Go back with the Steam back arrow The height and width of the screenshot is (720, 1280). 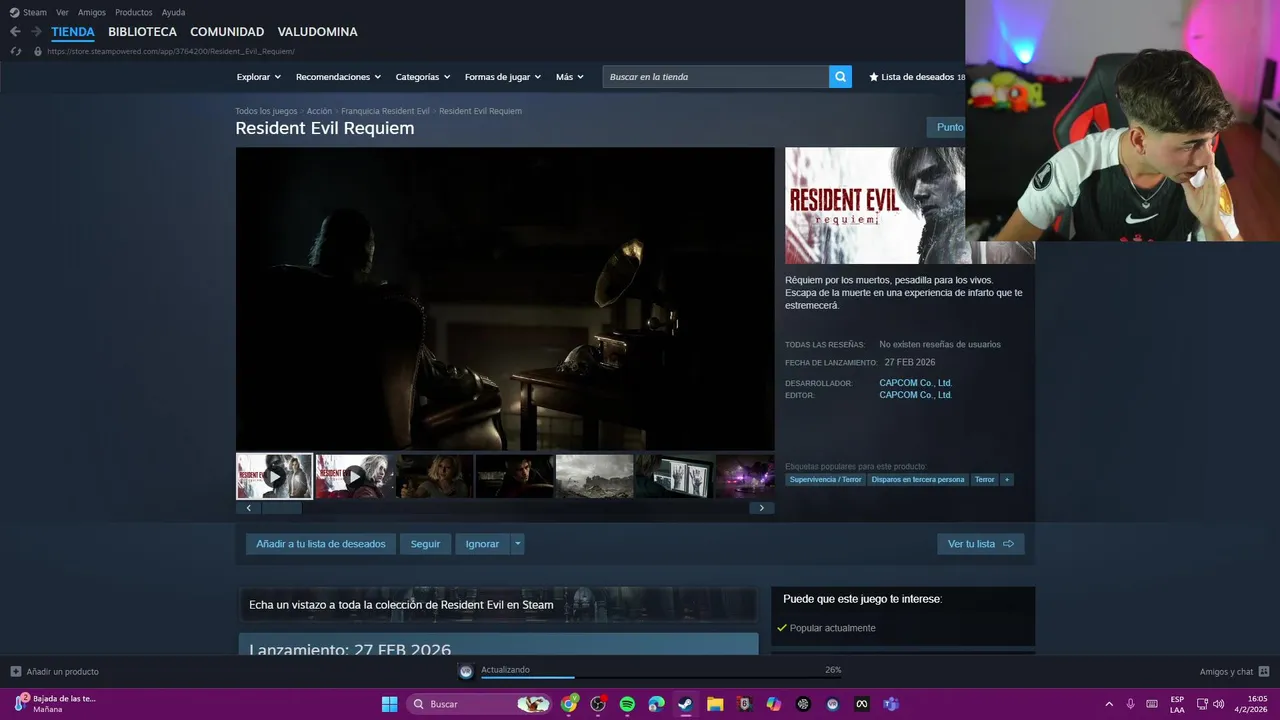tap(15, 32)
